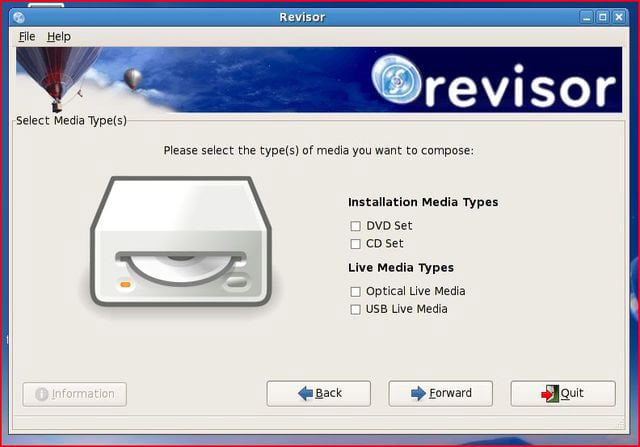
Task: Click the greyed-out Information button
Action: pyautogui.click(x=75, y=394)
